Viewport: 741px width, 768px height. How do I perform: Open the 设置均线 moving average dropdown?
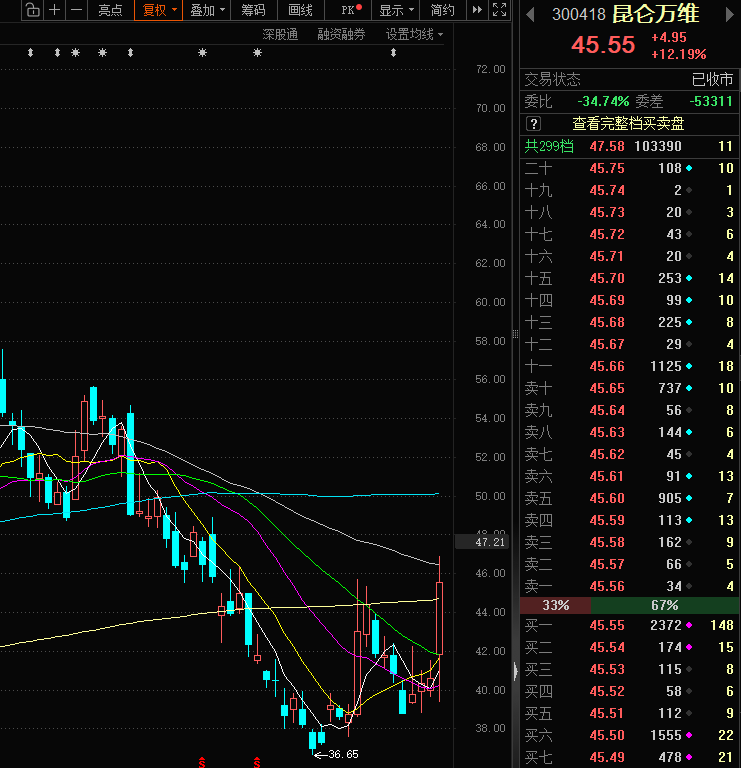414,34
